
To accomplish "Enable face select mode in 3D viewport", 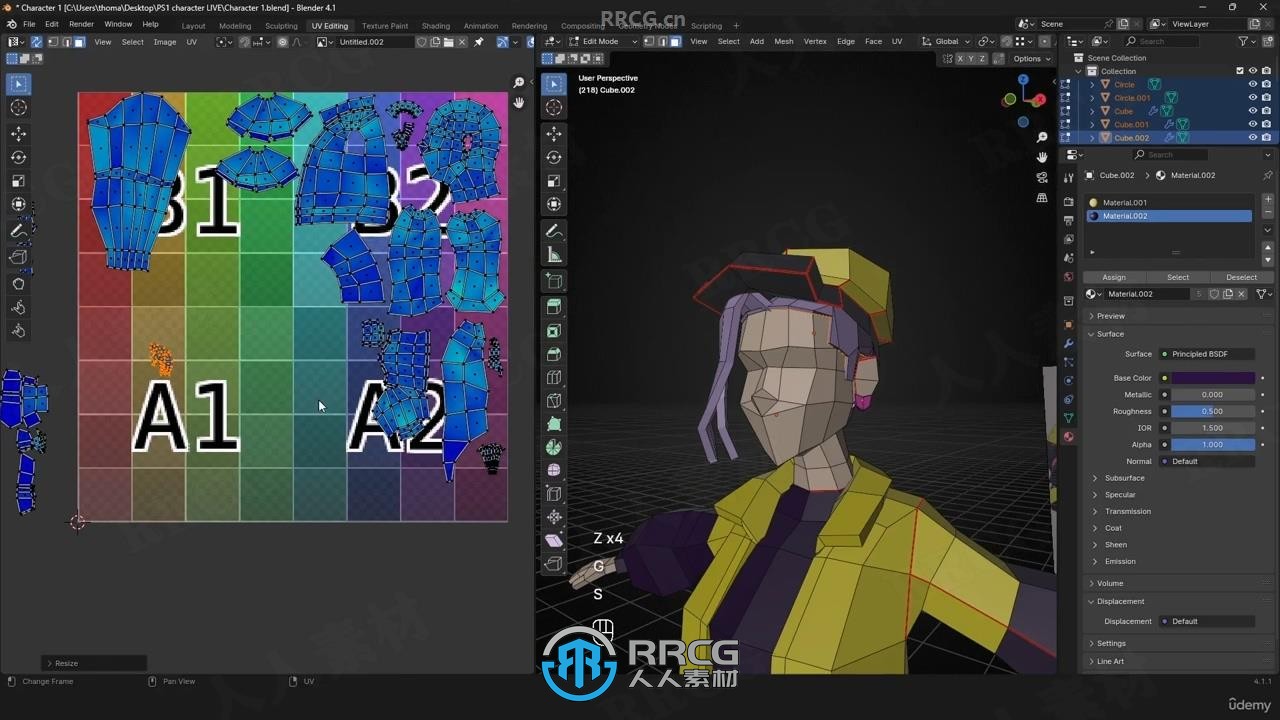I will click(x=676, y=42).
